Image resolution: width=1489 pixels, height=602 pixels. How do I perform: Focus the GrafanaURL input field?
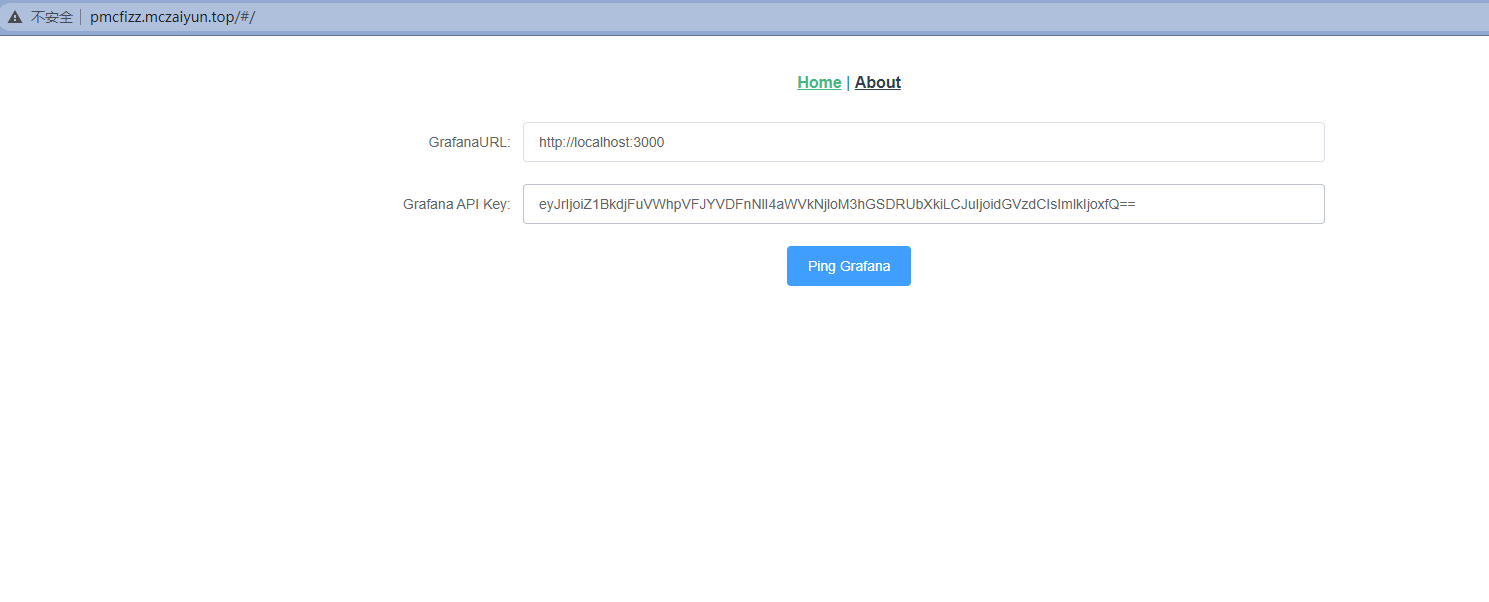tap(924, 142)
